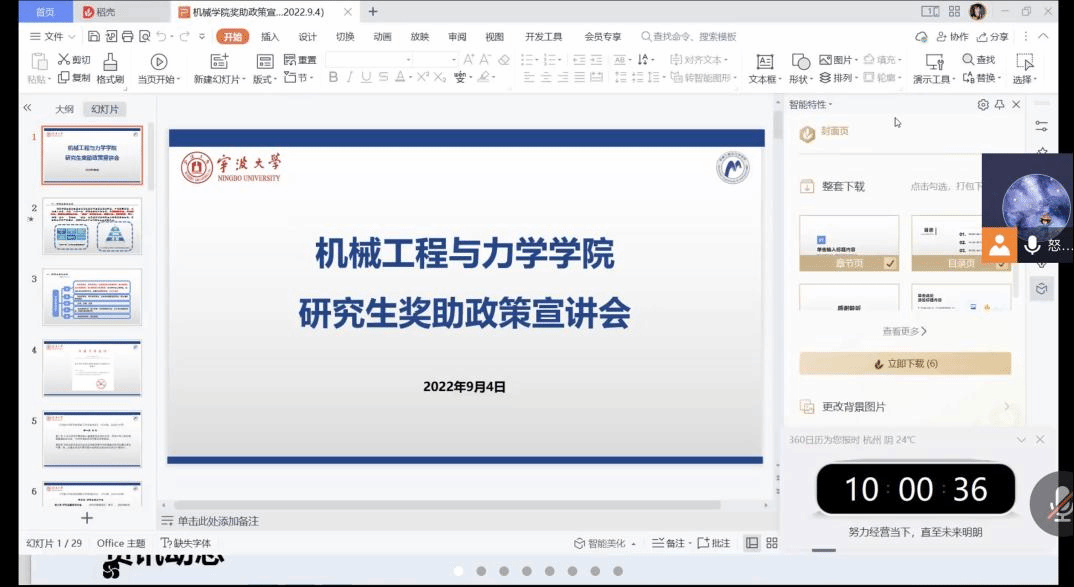Start slideshow from current slide (当页开始)
This screenshot has width=1074, height=587.
click(x=158, y=68)
